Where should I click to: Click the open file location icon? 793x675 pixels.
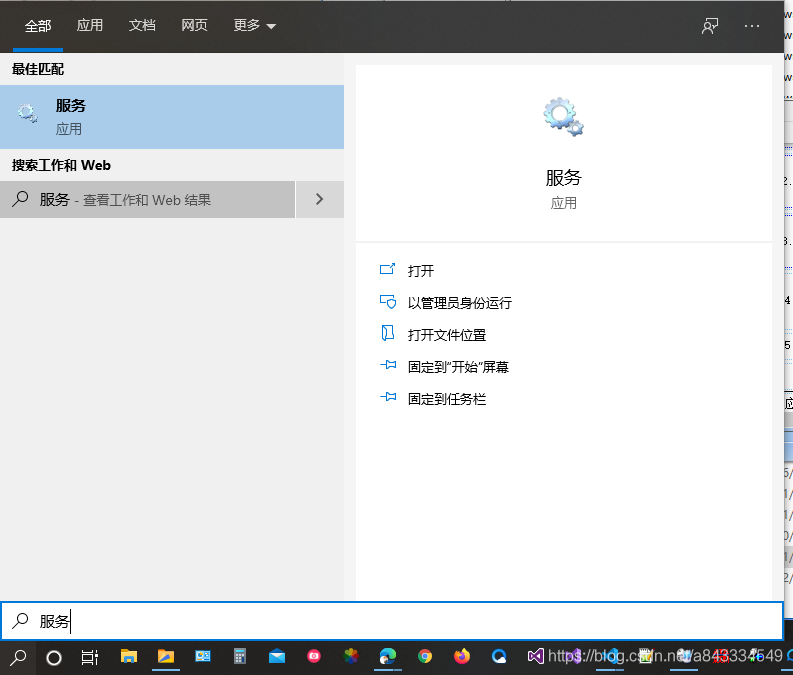pos(387,334)
